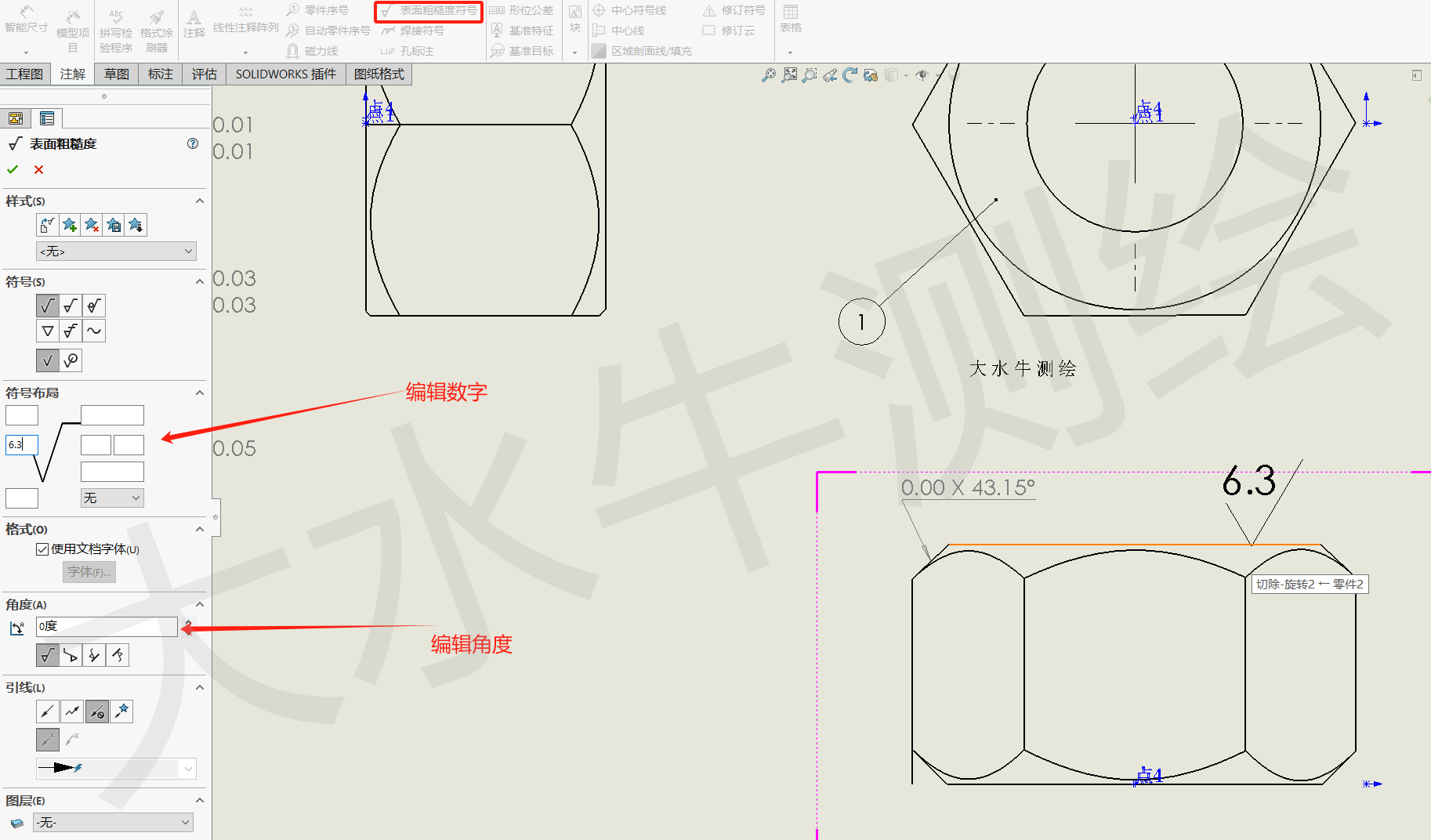Toggle the all-around symbol option button
Screen dimensions: 1431x840
[x=71, y=360]
